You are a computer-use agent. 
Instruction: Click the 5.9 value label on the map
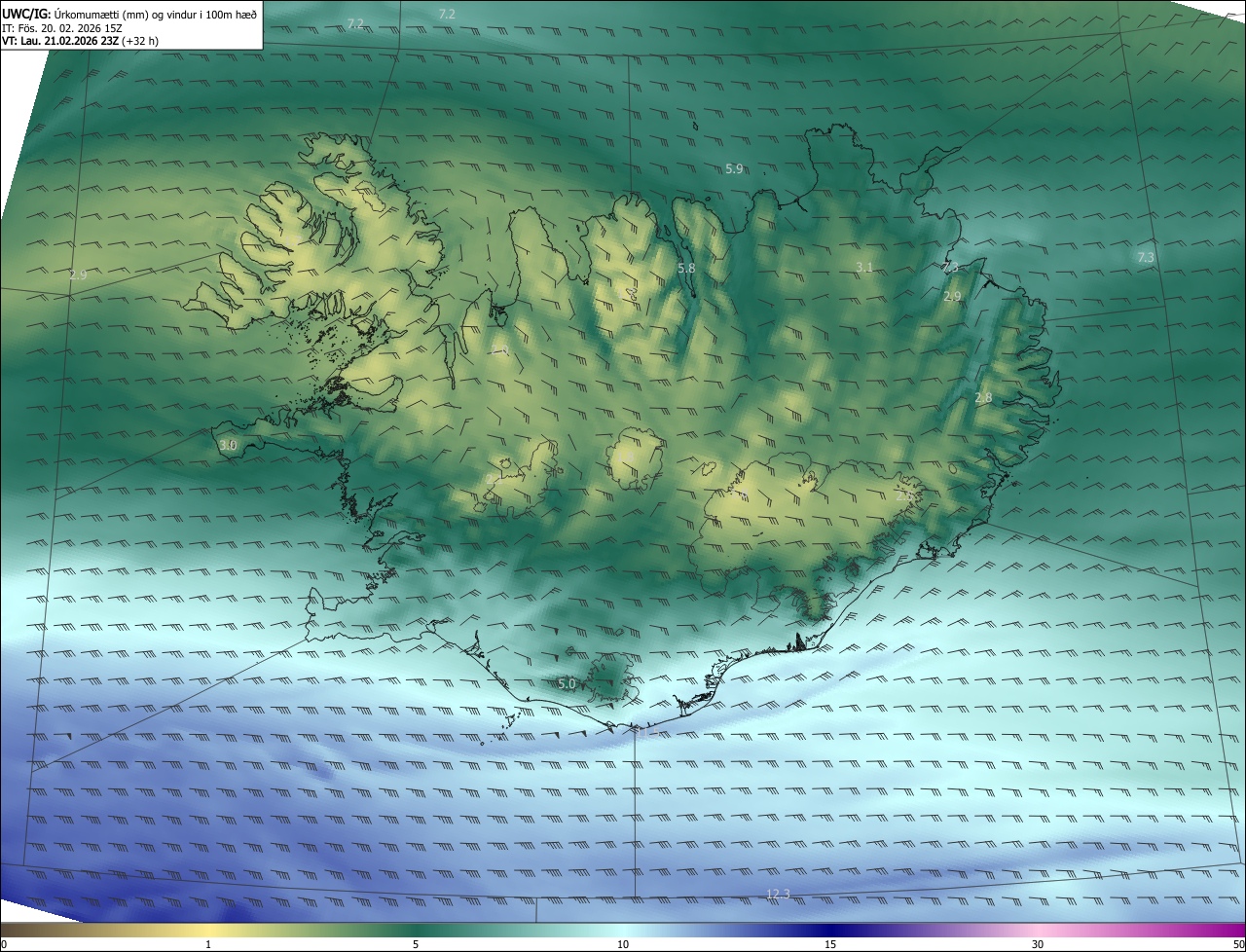(734, 169)
